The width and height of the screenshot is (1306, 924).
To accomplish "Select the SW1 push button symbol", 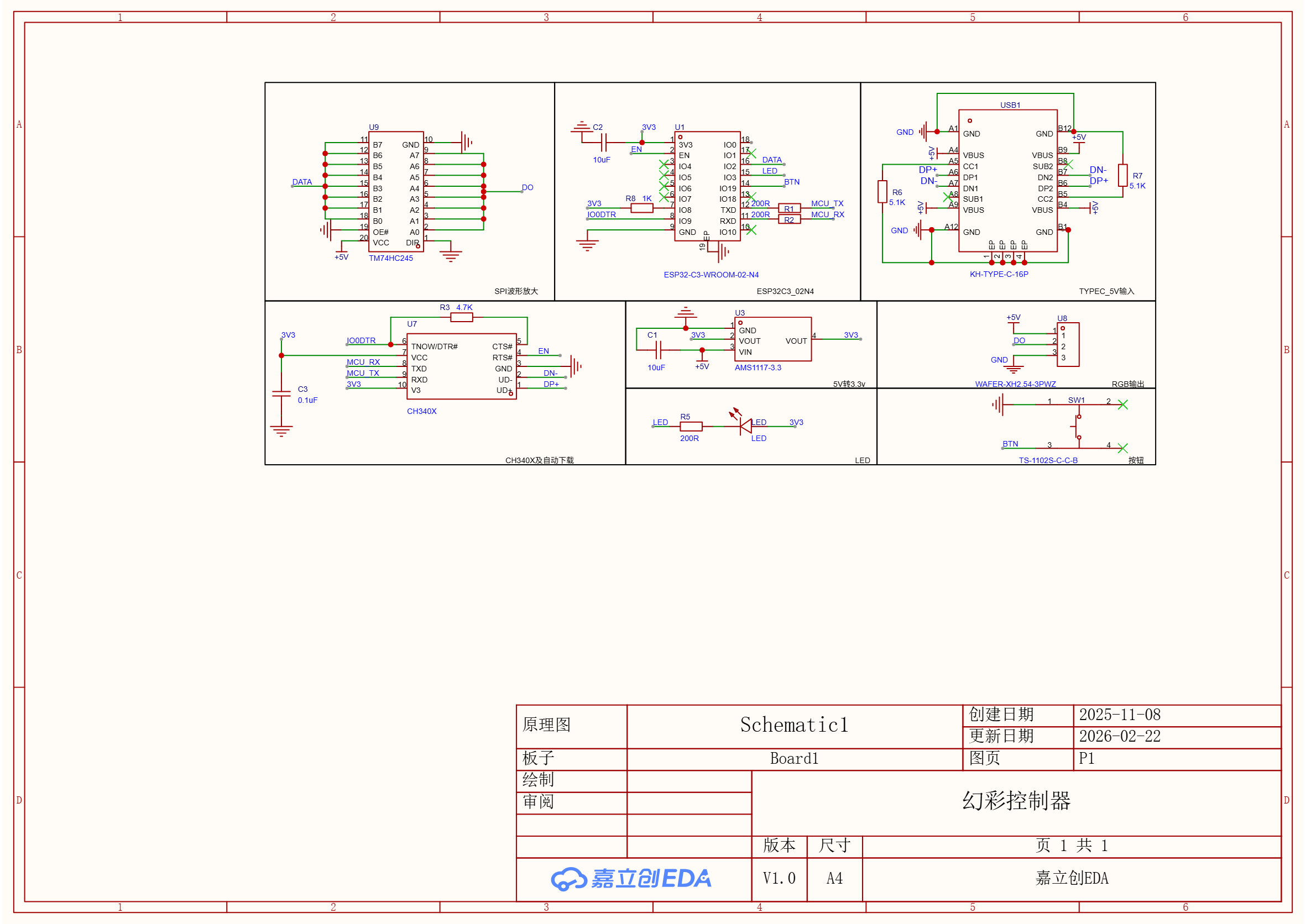I will coord(1078,427).
